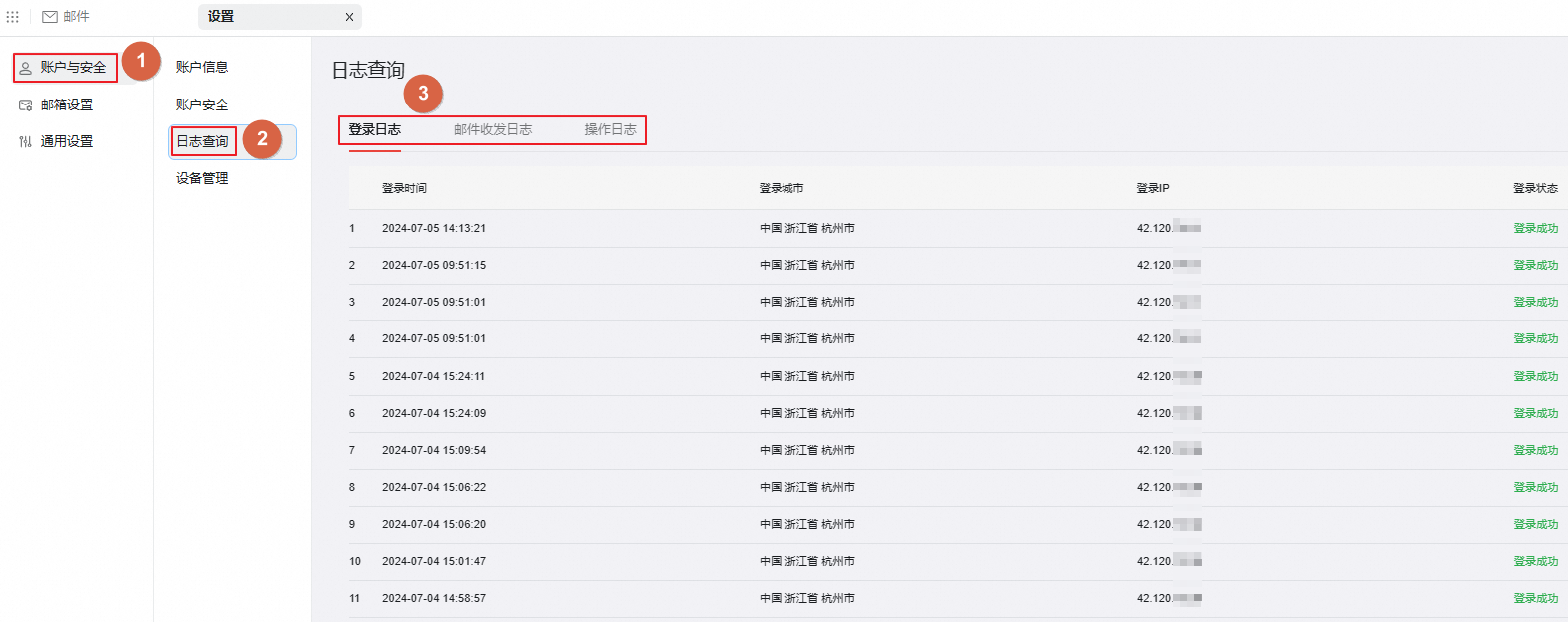The height and width of the screenshot is (622, 1568).
Task: Switch to 邮件收发日志 tab
Action: pyautogui.click(x=493, y=129)
